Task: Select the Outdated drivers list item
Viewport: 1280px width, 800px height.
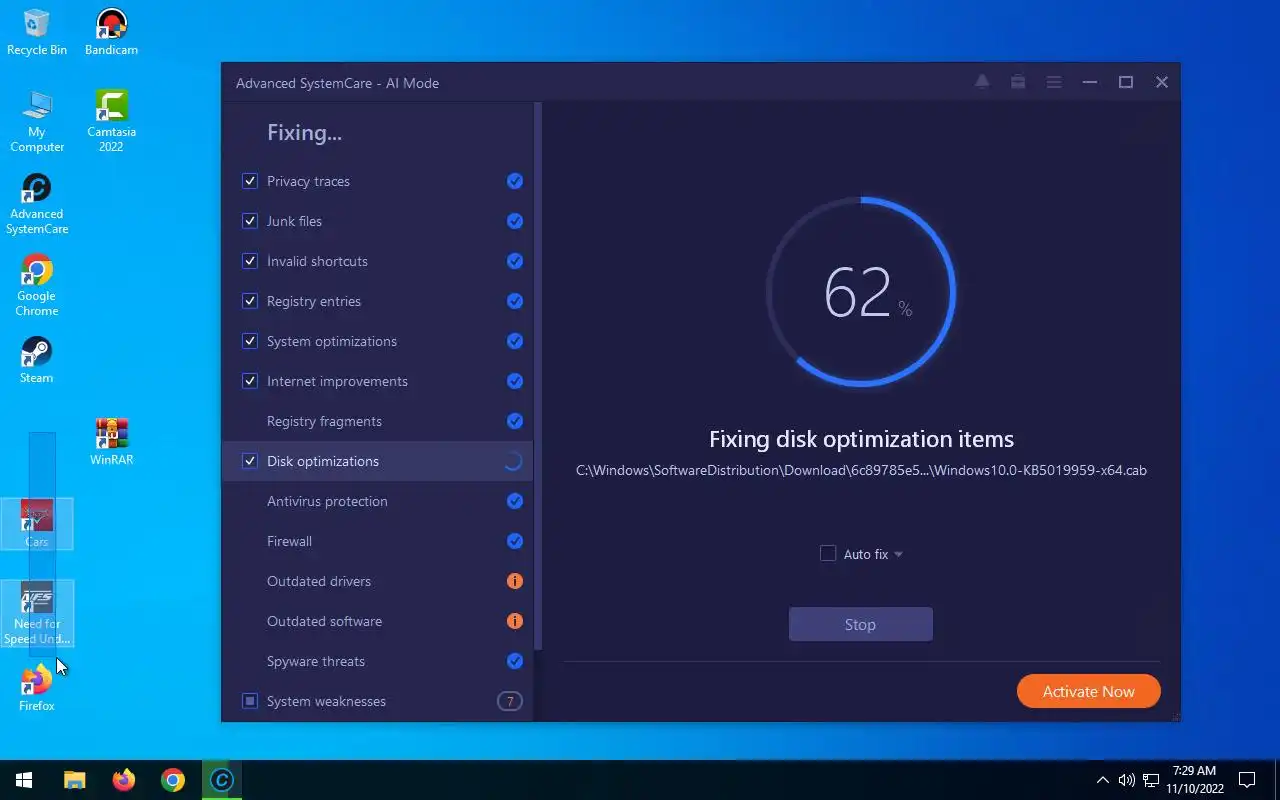Action: pyautogui.click(x=377, y=581)
